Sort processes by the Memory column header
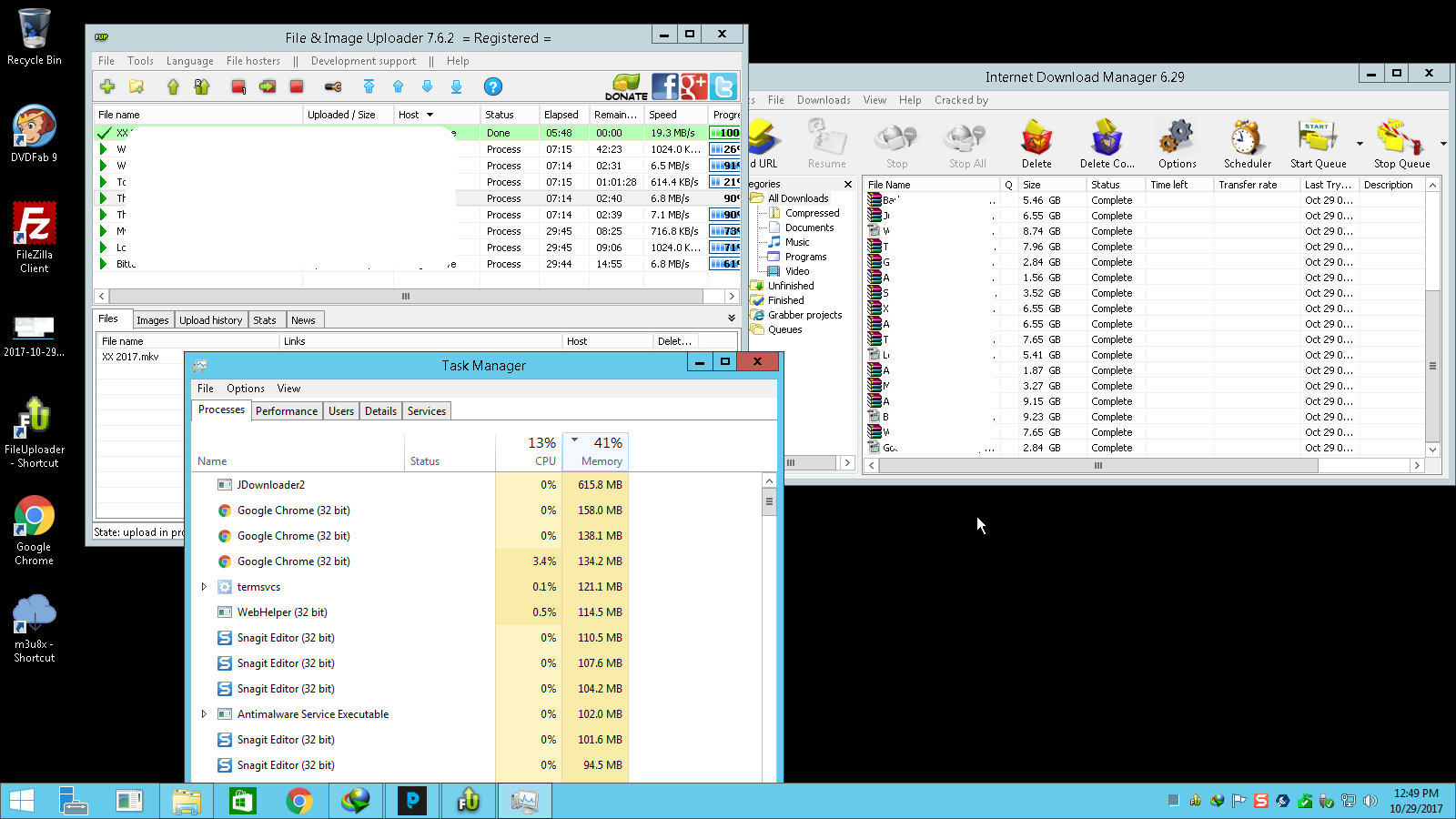 [595, 451]
